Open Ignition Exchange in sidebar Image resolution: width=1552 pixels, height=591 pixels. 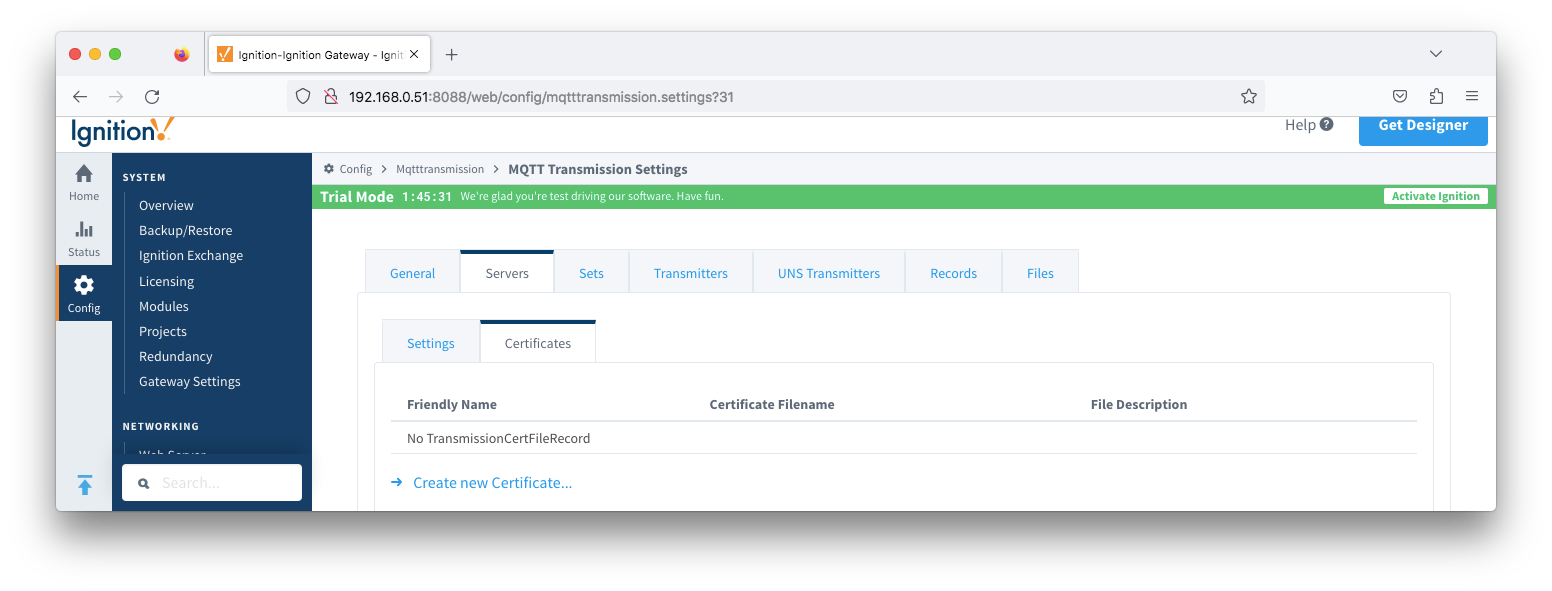point(191,255)
